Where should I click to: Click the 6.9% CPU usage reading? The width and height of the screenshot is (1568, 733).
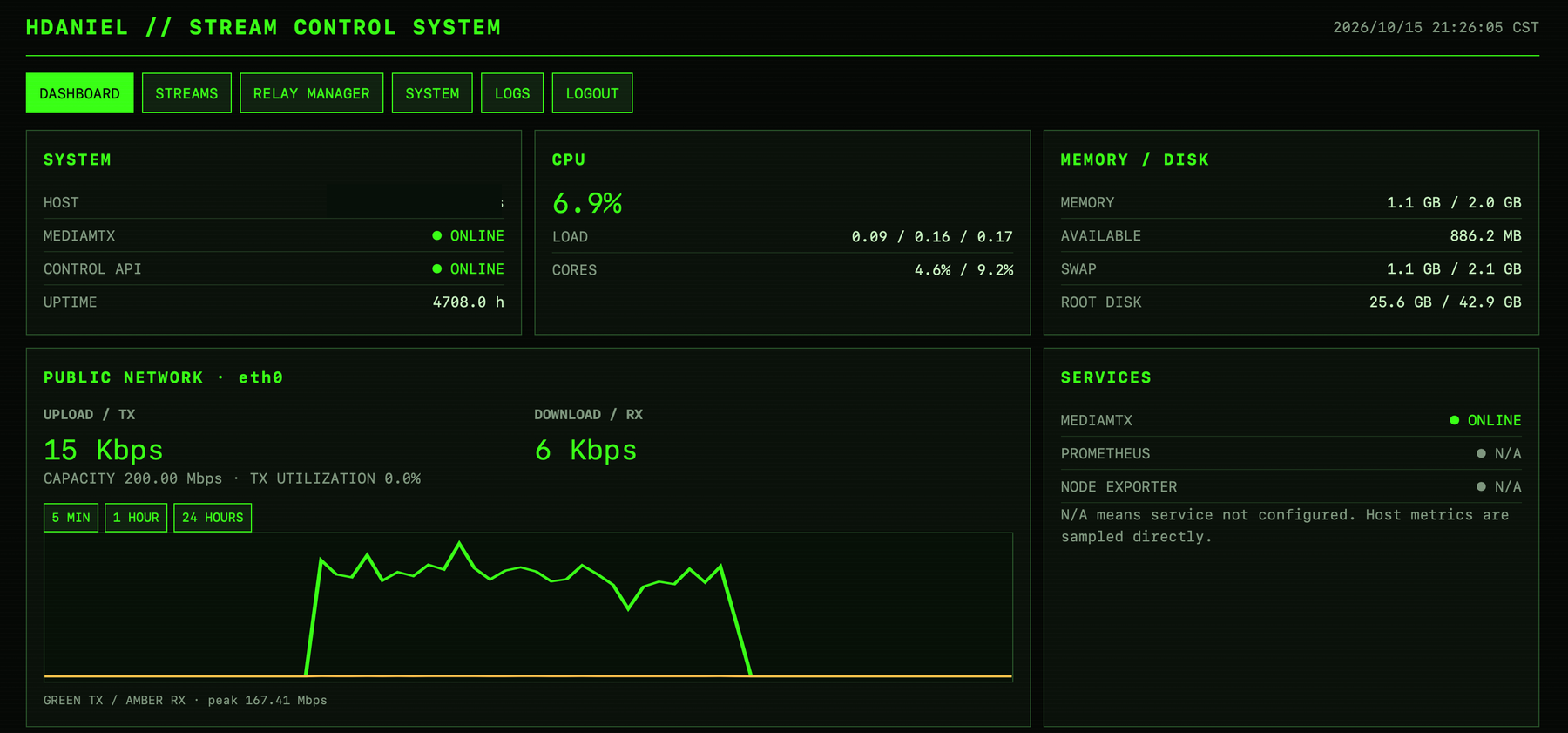587,203
